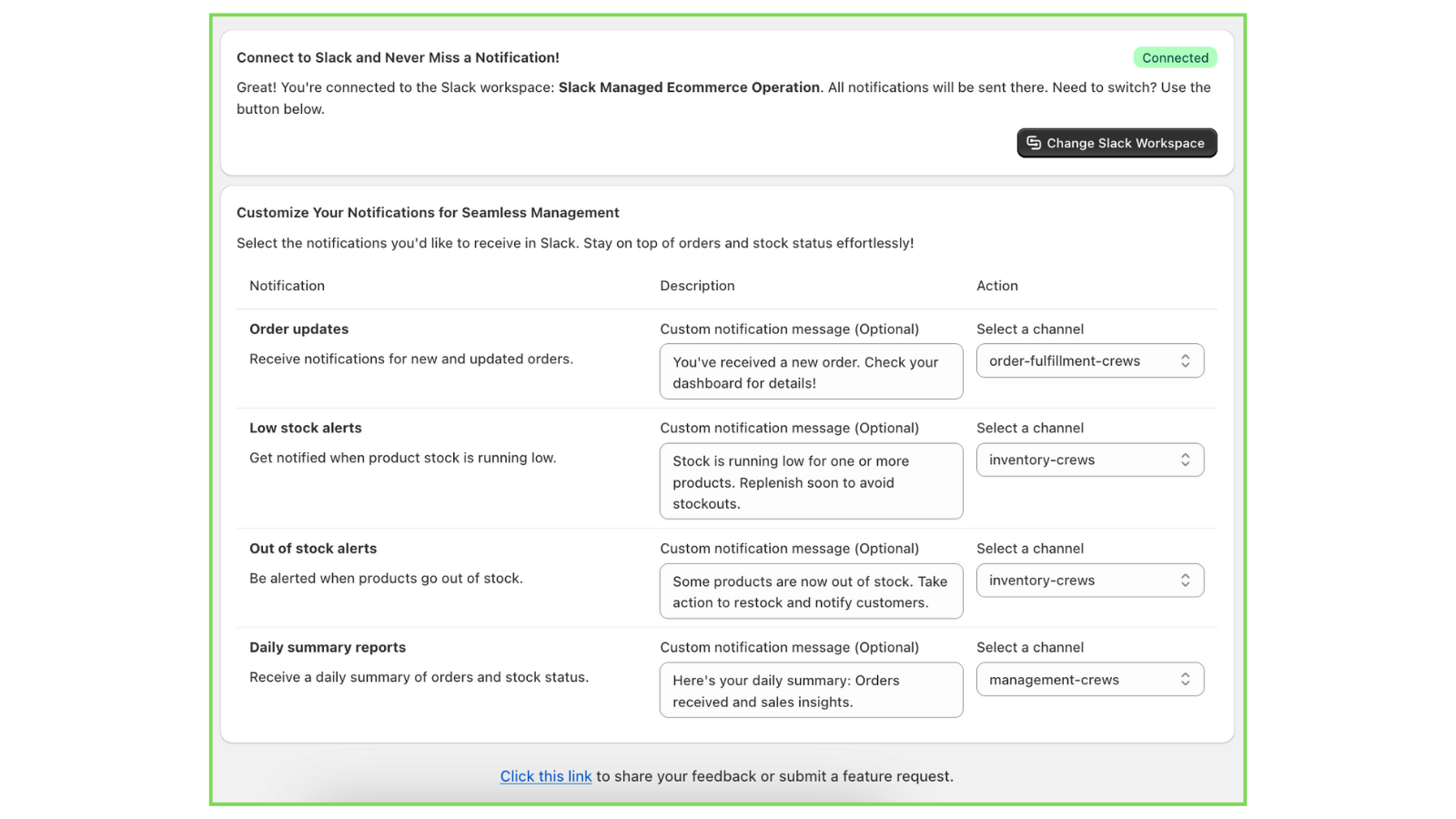Click the Out of stock alerts message field
The width and height of the screenshot is (1456, 819).
coord(810,591)
